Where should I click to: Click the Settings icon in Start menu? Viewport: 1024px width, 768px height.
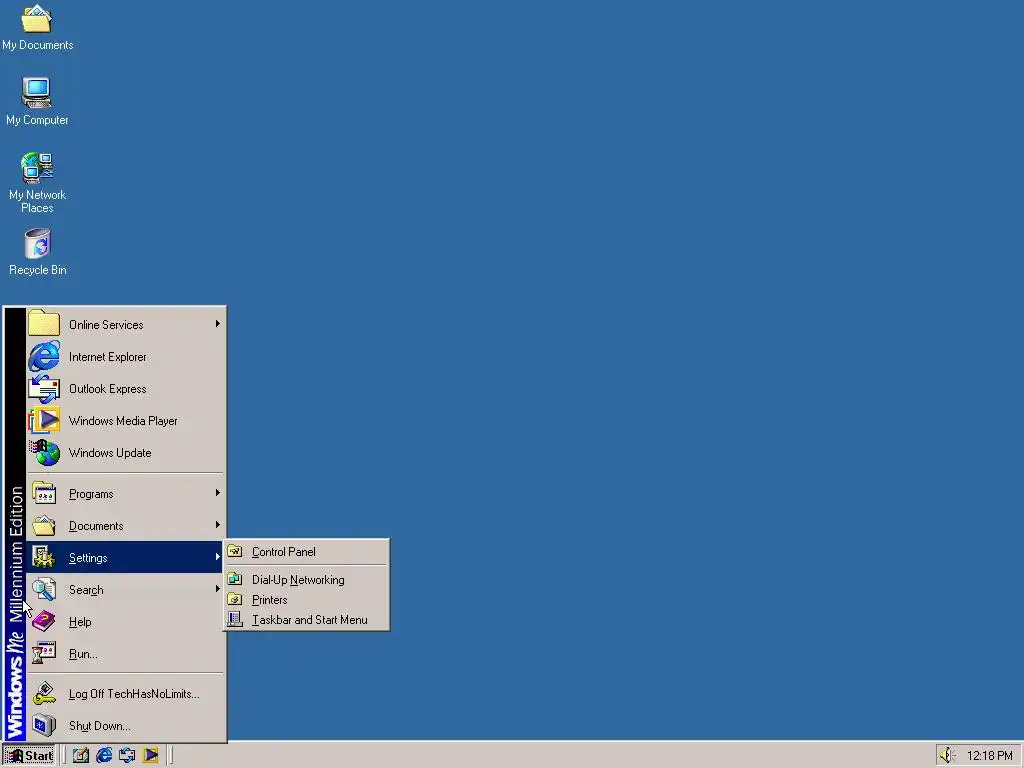tap(44, 557)
